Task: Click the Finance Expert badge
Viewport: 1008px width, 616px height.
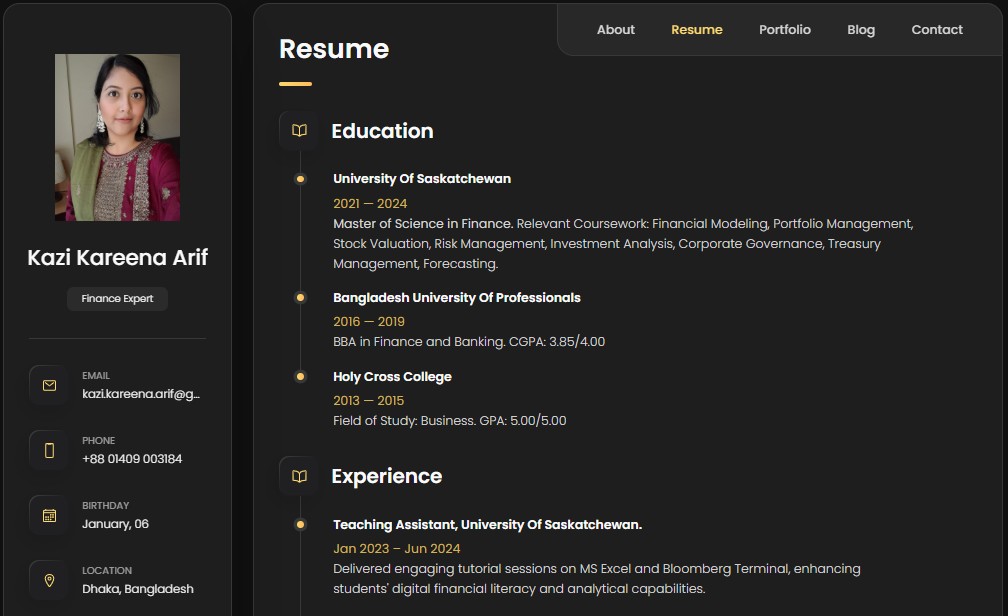Action: (x=117, y=299)
